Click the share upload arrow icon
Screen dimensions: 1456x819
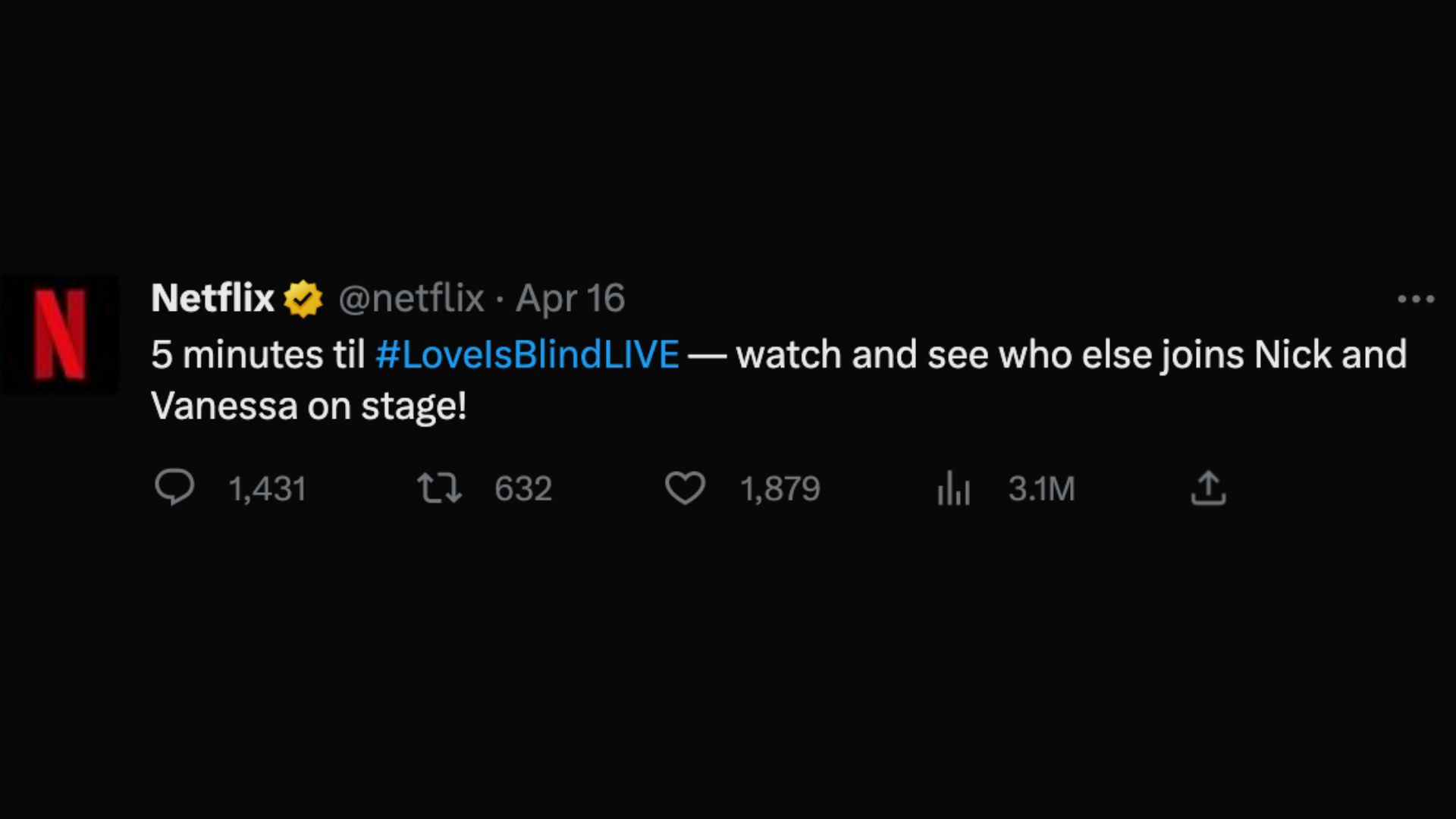[x=1208, y=488]
